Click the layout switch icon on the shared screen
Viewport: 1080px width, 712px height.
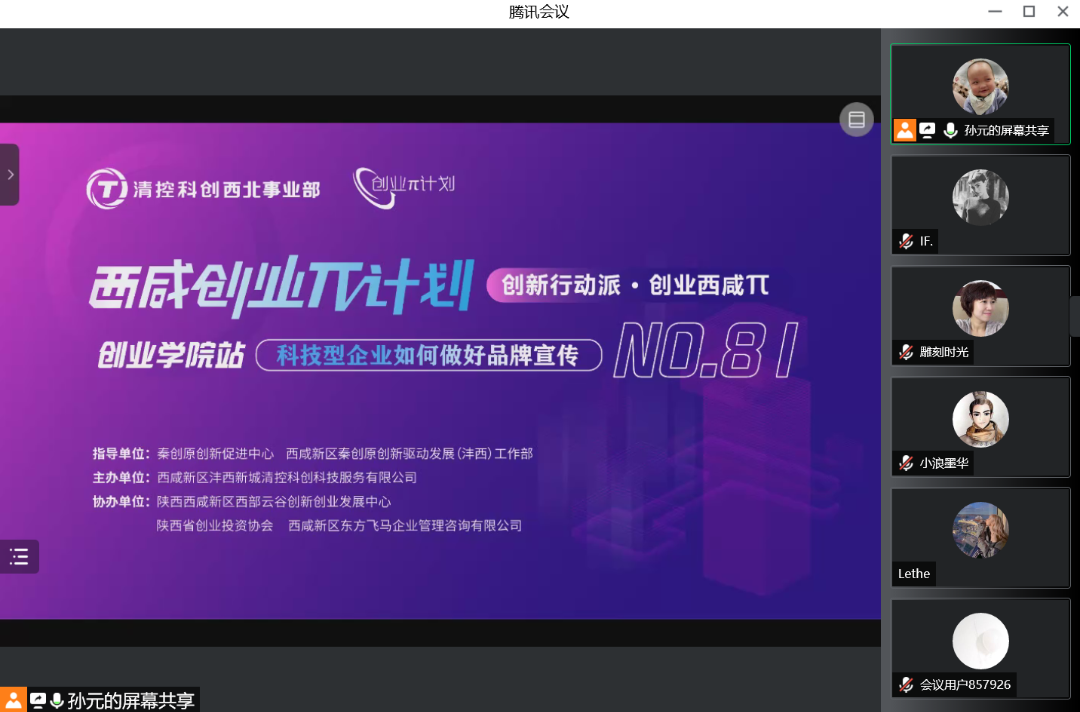click(x=856, y=119)
